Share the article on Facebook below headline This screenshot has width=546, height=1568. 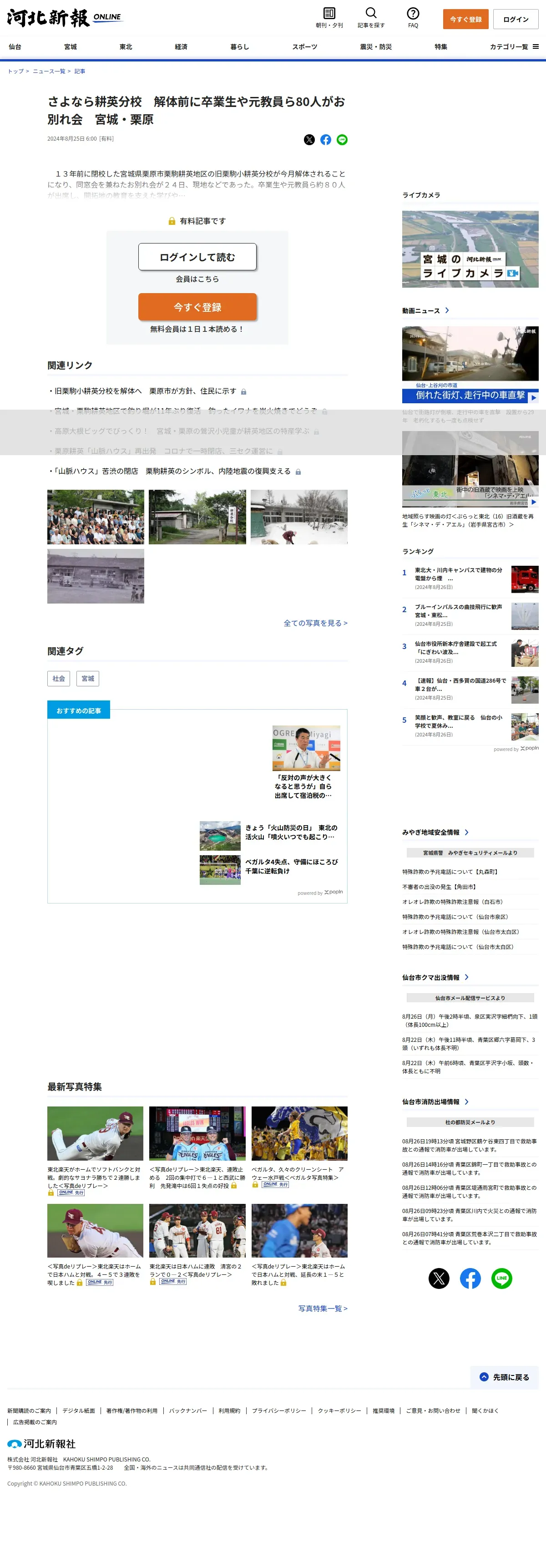click(x=326, y=140)
